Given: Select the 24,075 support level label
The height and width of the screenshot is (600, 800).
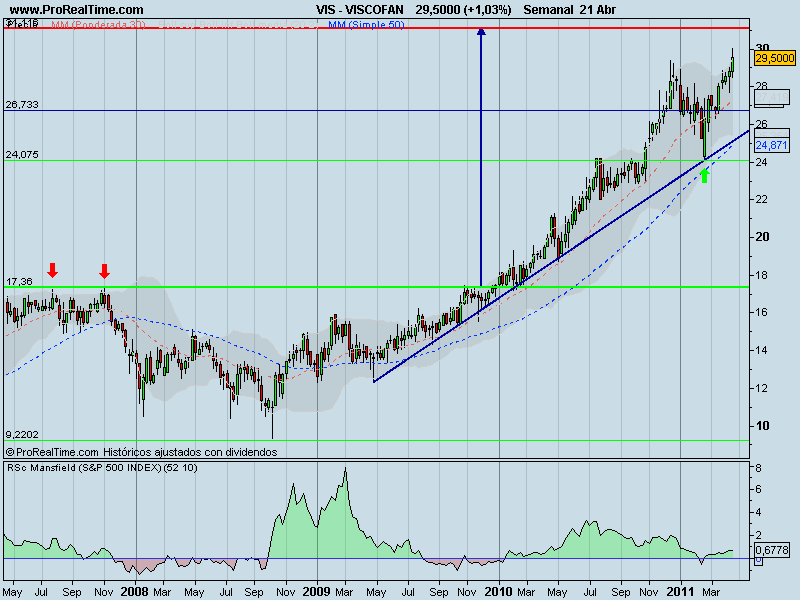Looking at the screenshot, I should (x=22, y=155).
